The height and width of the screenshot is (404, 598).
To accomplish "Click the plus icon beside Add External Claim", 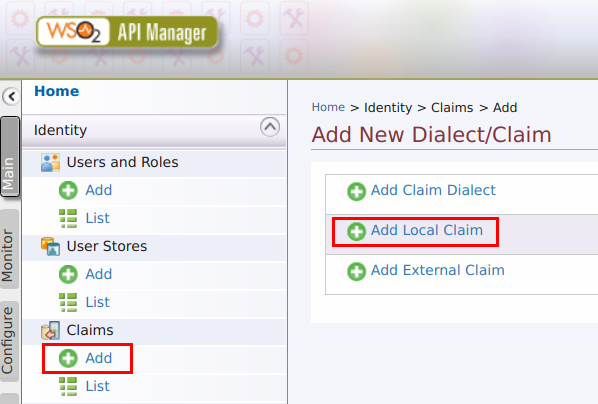I will (357, 272).
